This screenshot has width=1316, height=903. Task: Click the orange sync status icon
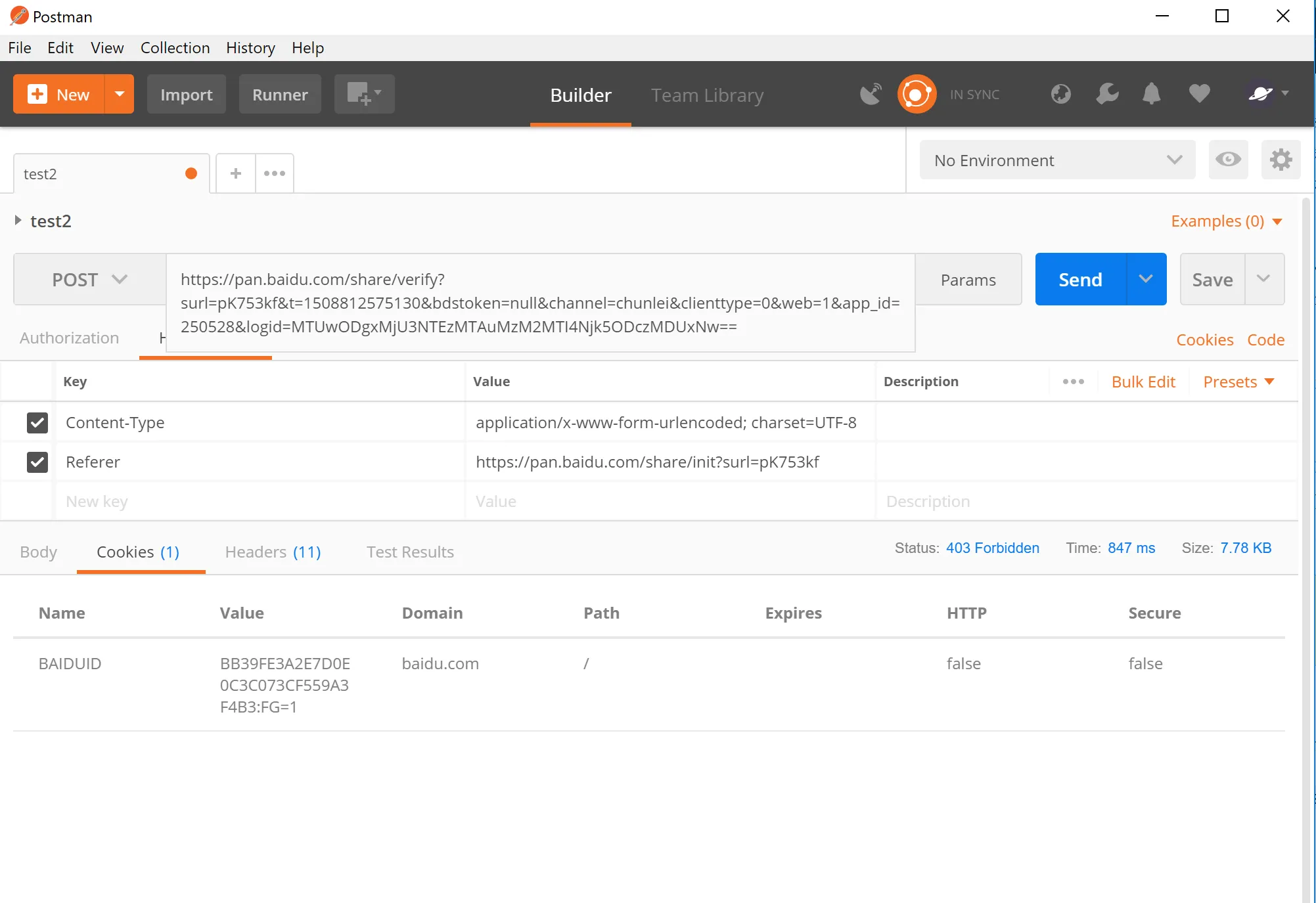[x=917, y=95]
